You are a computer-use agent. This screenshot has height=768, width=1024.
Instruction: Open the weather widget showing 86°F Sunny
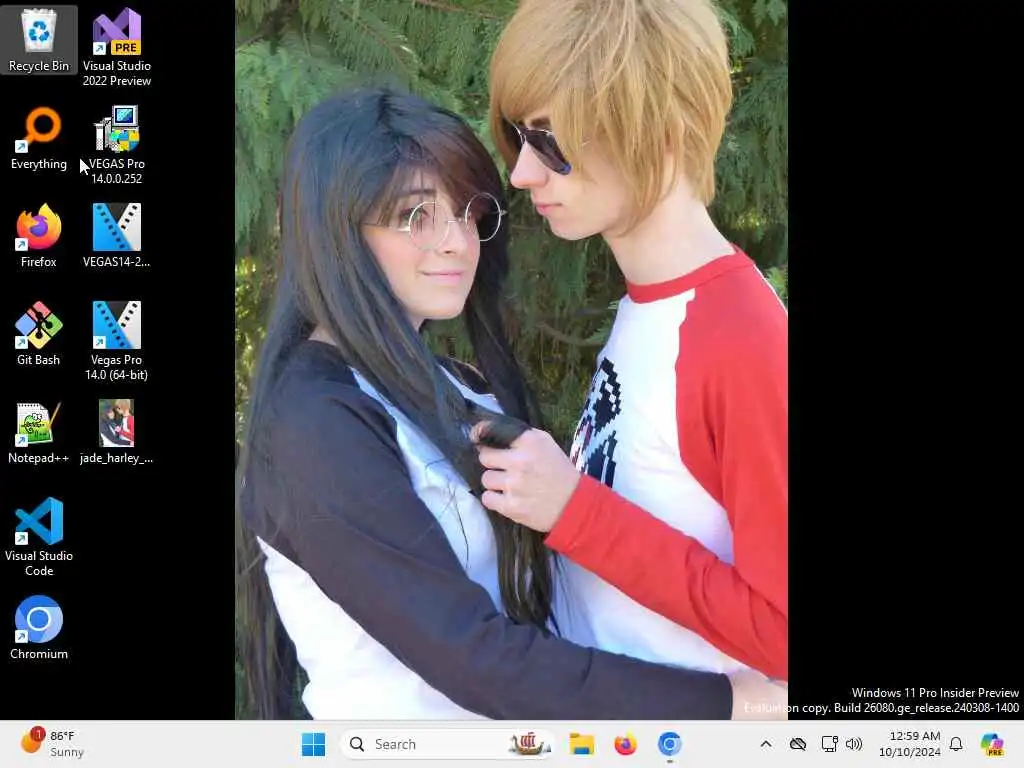(x=52, y=744)
